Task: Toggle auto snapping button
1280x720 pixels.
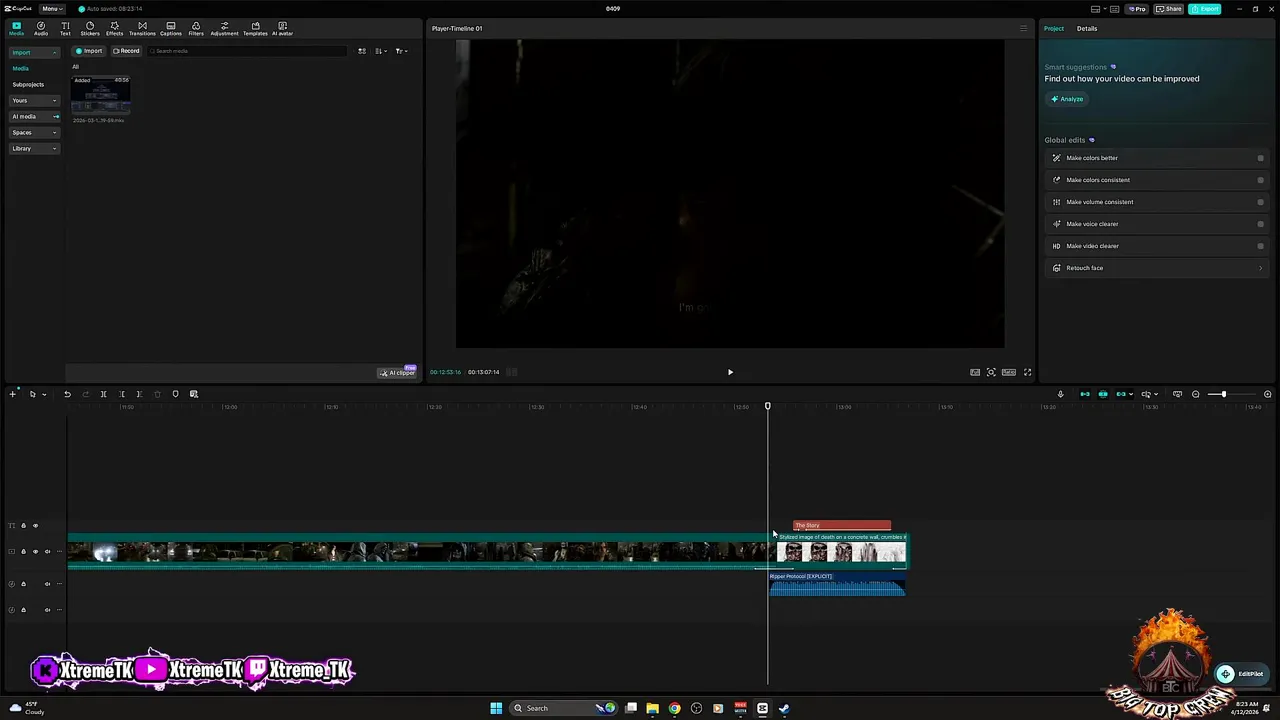Action: coord(1103,394)
